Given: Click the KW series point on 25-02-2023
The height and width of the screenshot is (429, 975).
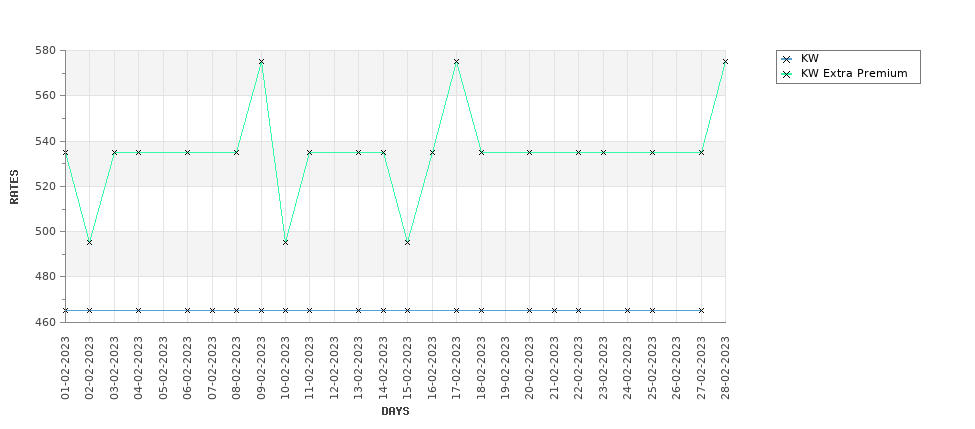Looking at the screenshot, I should click(652, 310).
